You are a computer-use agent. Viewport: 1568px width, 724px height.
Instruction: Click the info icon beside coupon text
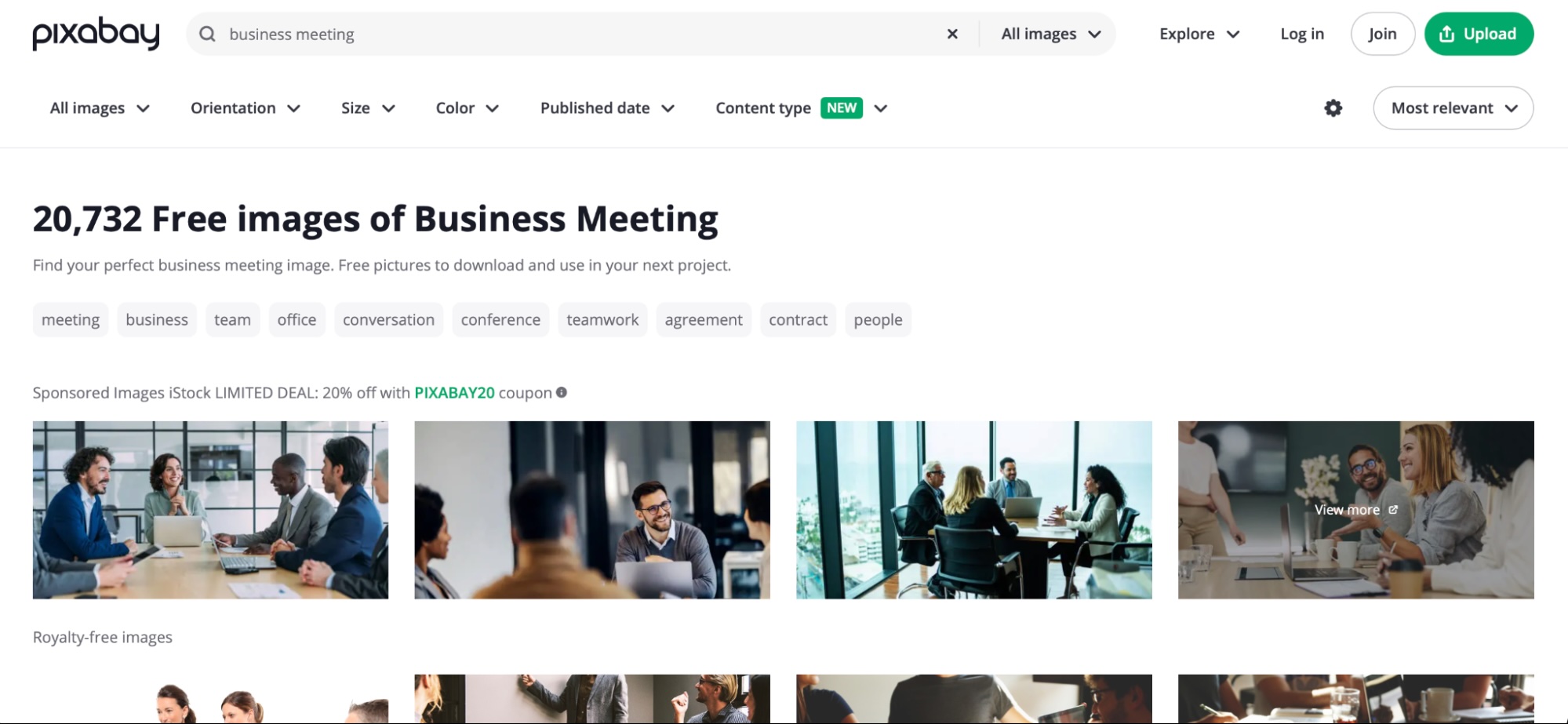point(562,392)
